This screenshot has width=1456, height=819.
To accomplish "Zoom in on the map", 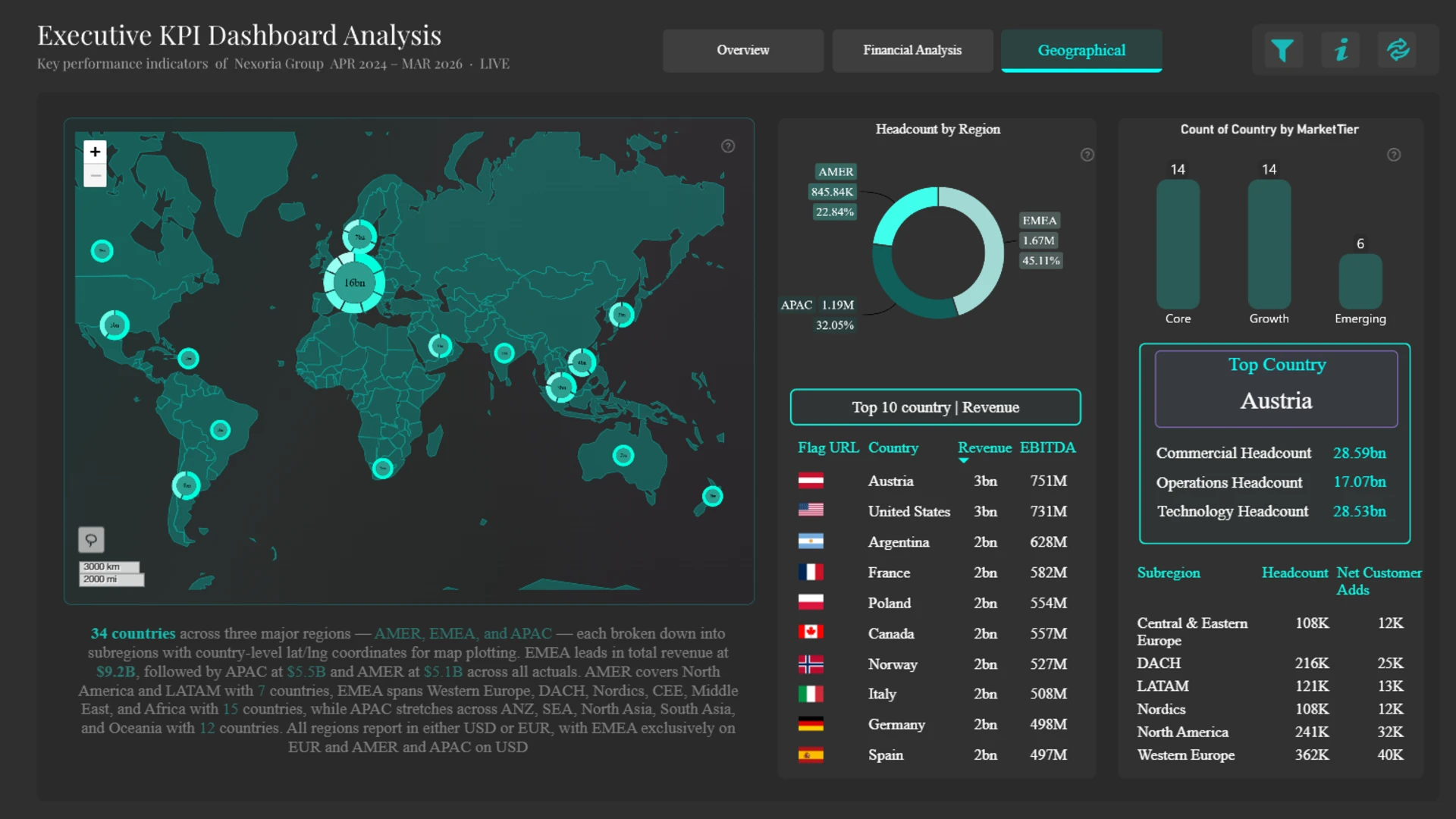I will click(95, 152).
